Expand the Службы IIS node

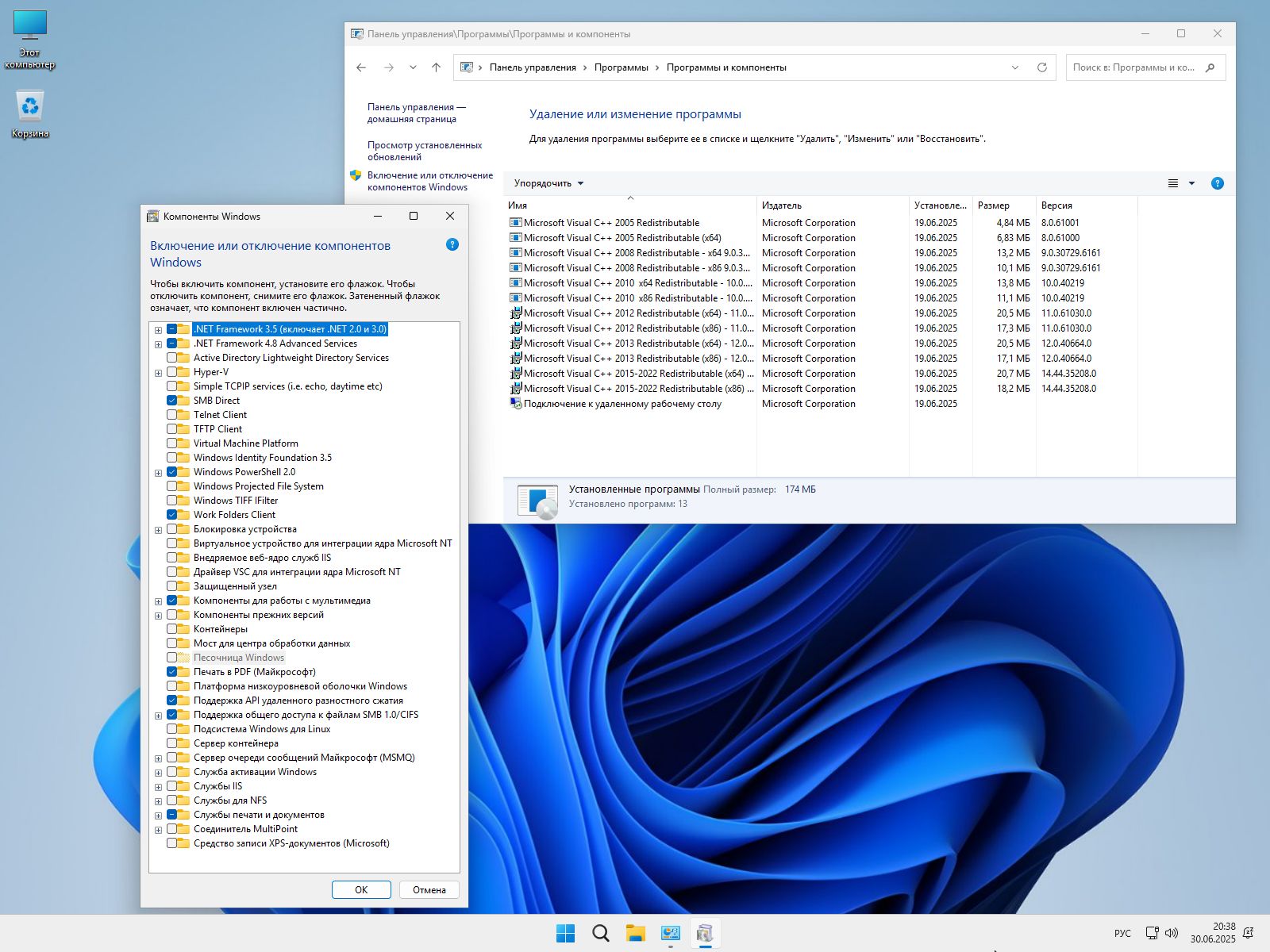159,787
